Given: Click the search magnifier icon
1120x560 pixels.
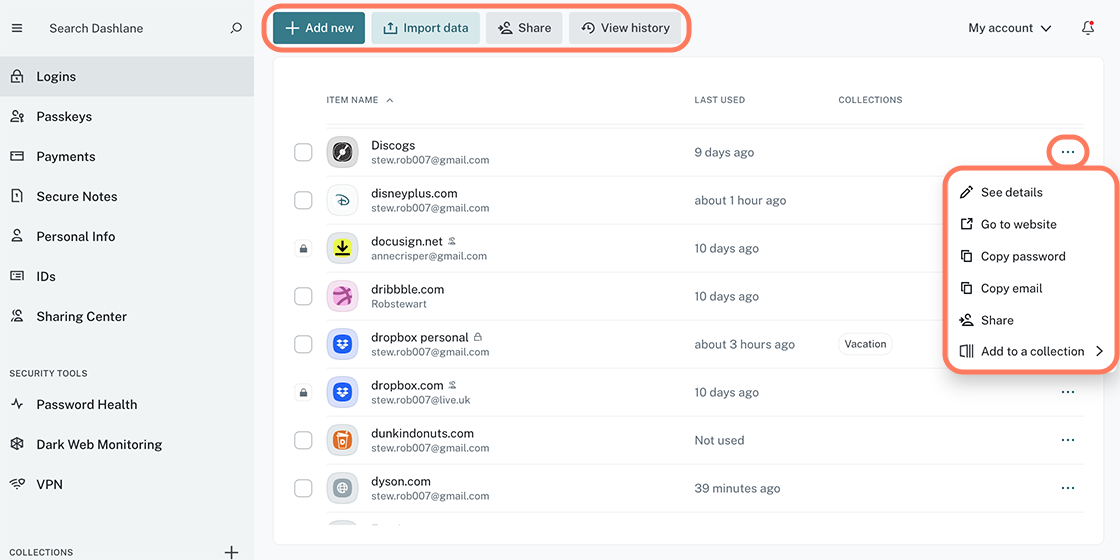Looking at the screenshot, I should click(236, 28).
